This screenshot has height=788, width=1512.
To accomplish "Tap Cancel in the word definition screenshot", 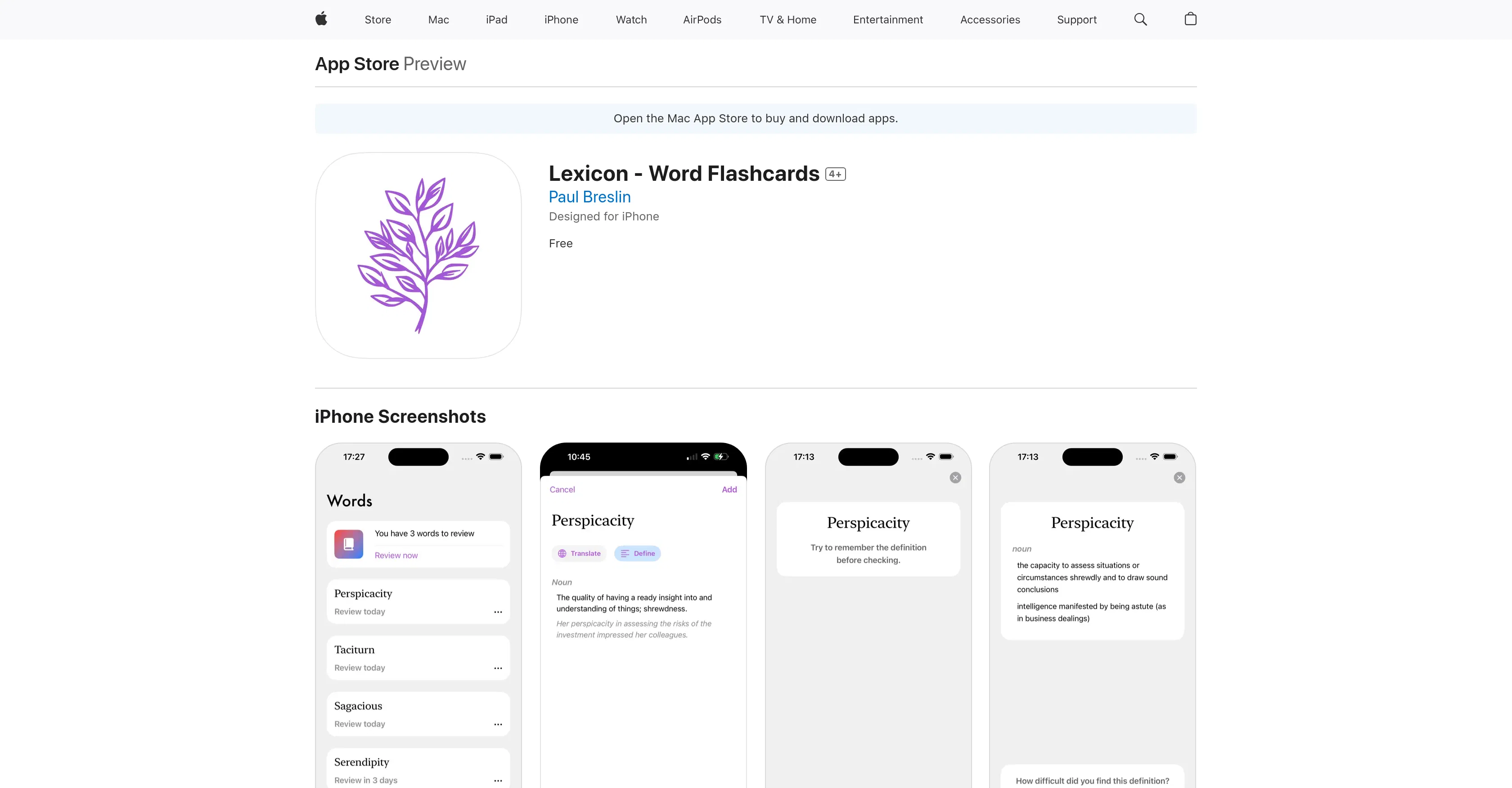I will (x=562, y=489).
